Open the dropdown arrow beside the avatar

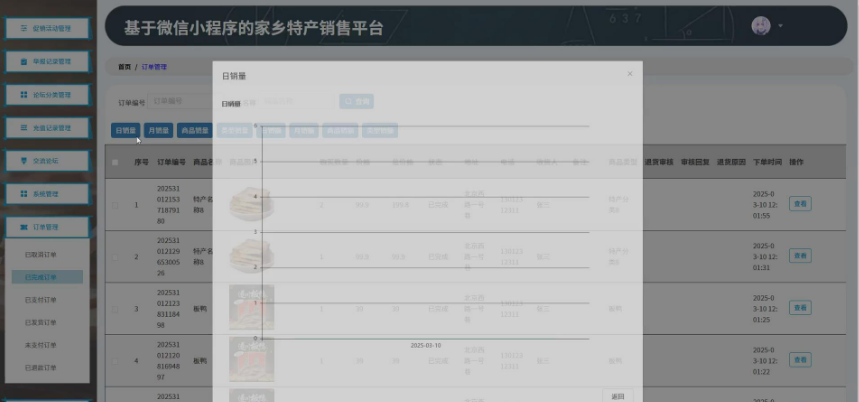pos(780,26)
